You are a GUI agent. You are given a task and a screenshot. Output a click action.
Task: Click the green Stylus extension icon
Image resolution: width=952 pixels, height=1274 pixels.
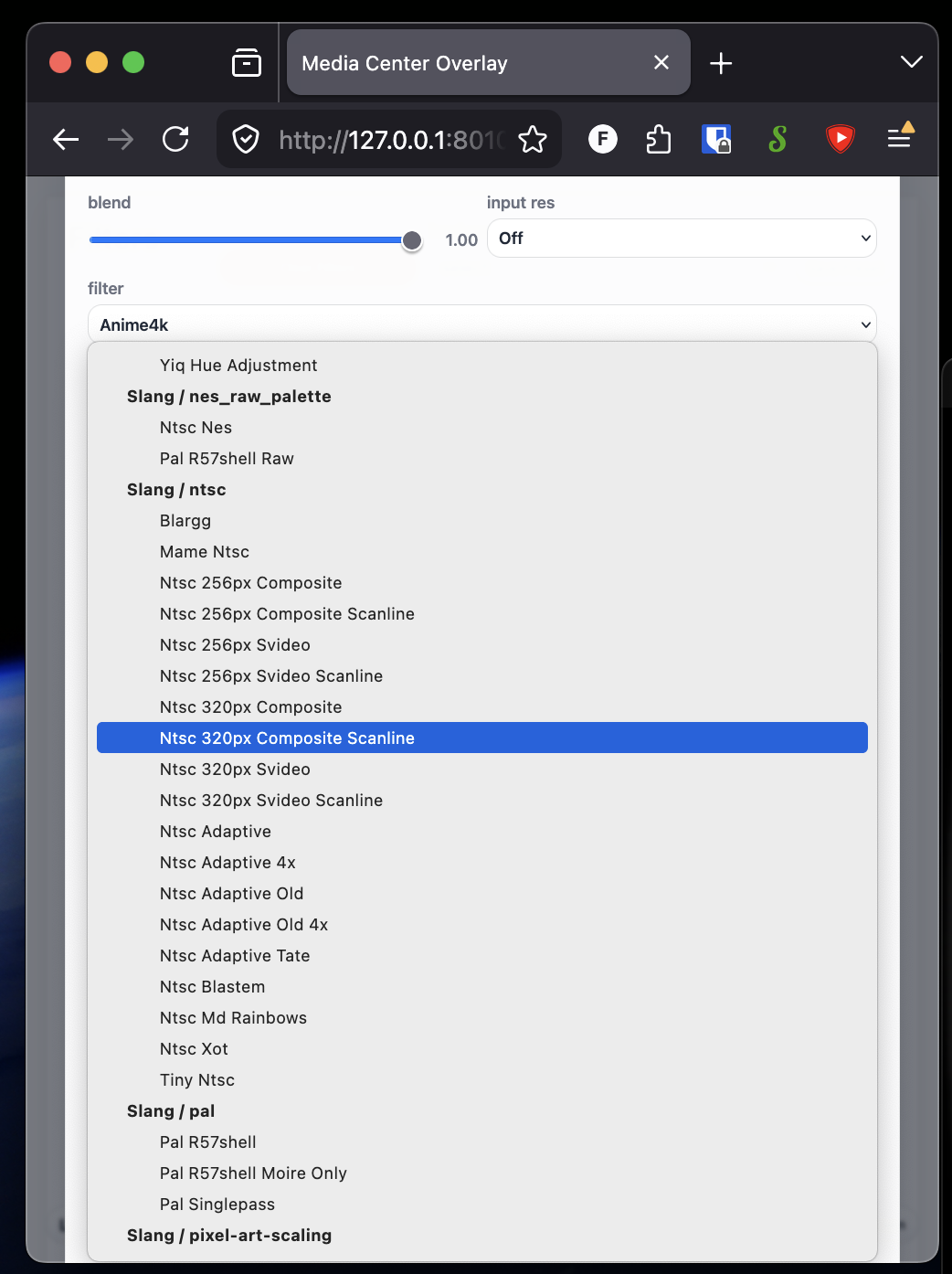click(777, 139)
